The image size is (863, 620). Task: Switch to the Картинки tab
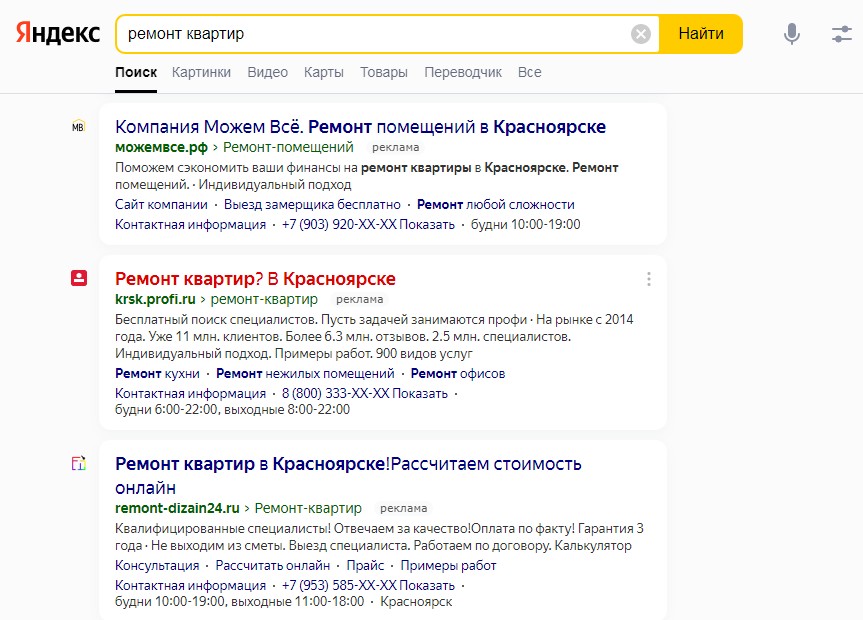click(x=201, y=72)
